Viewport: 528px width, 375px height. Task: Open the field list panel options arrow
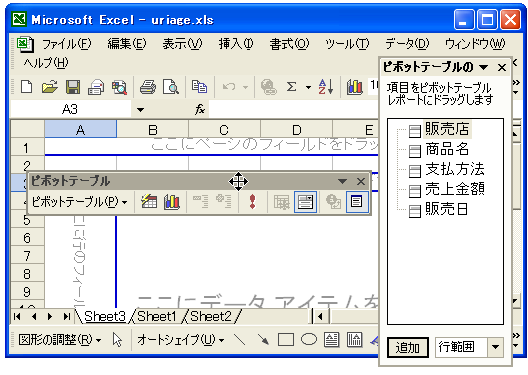(484, 67)
